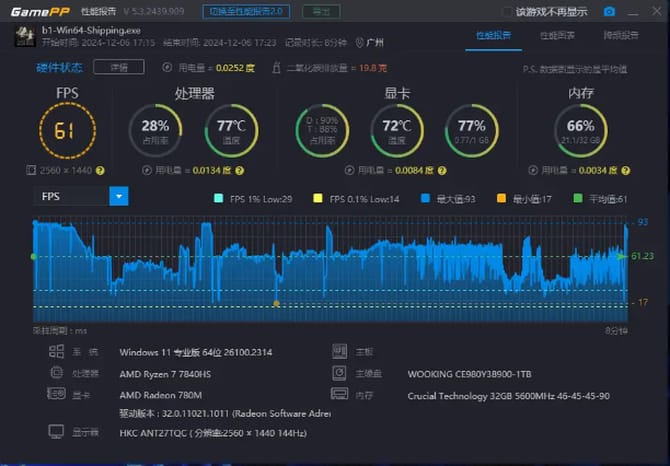Click the yellow FPS 0.1% Low:14 swatch
Screen dimensions: 670x466
[318, 198]
